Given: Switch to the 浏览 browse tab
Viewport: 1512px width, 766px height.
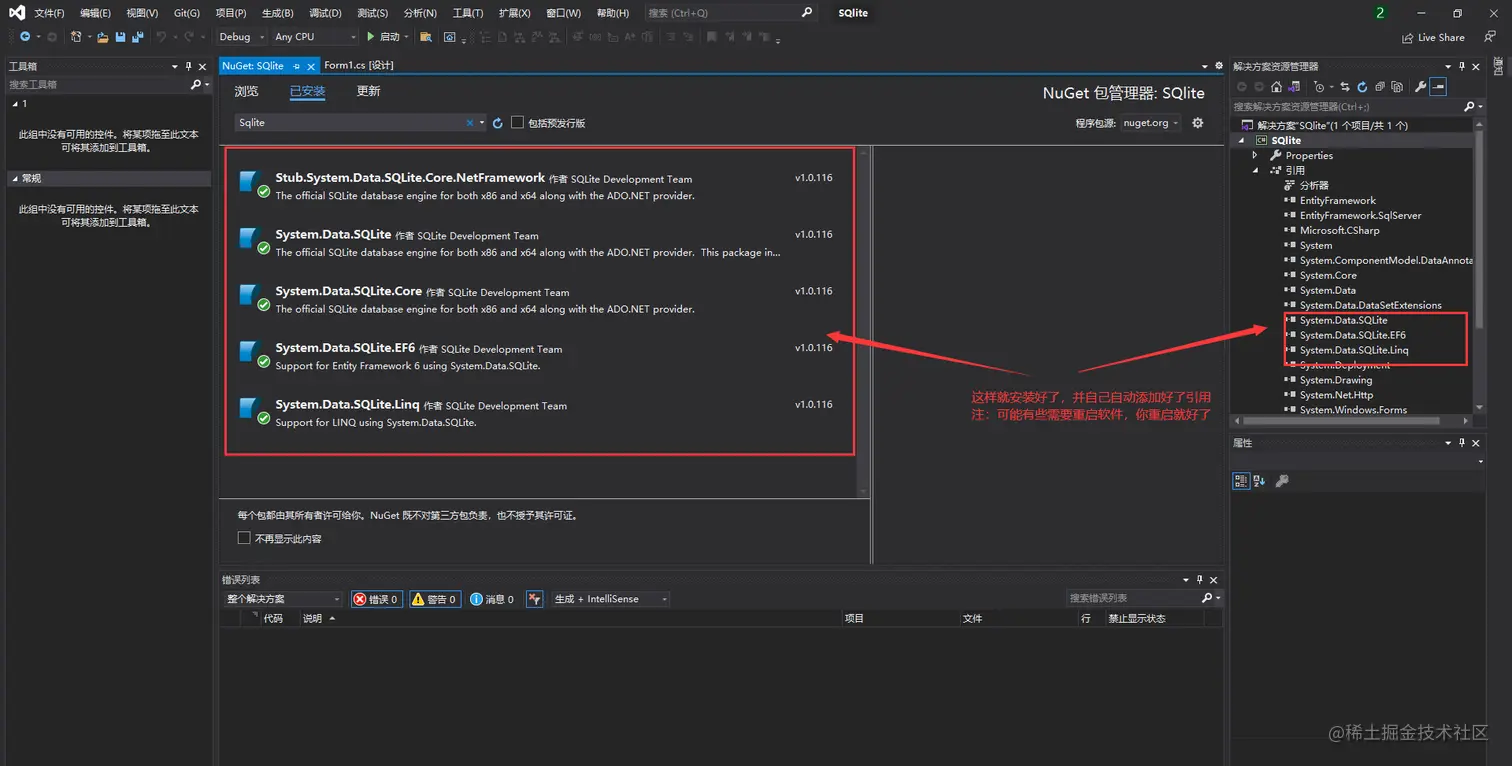Looking at the screenshot, I should pyautogui.click(x=246, y=91).
